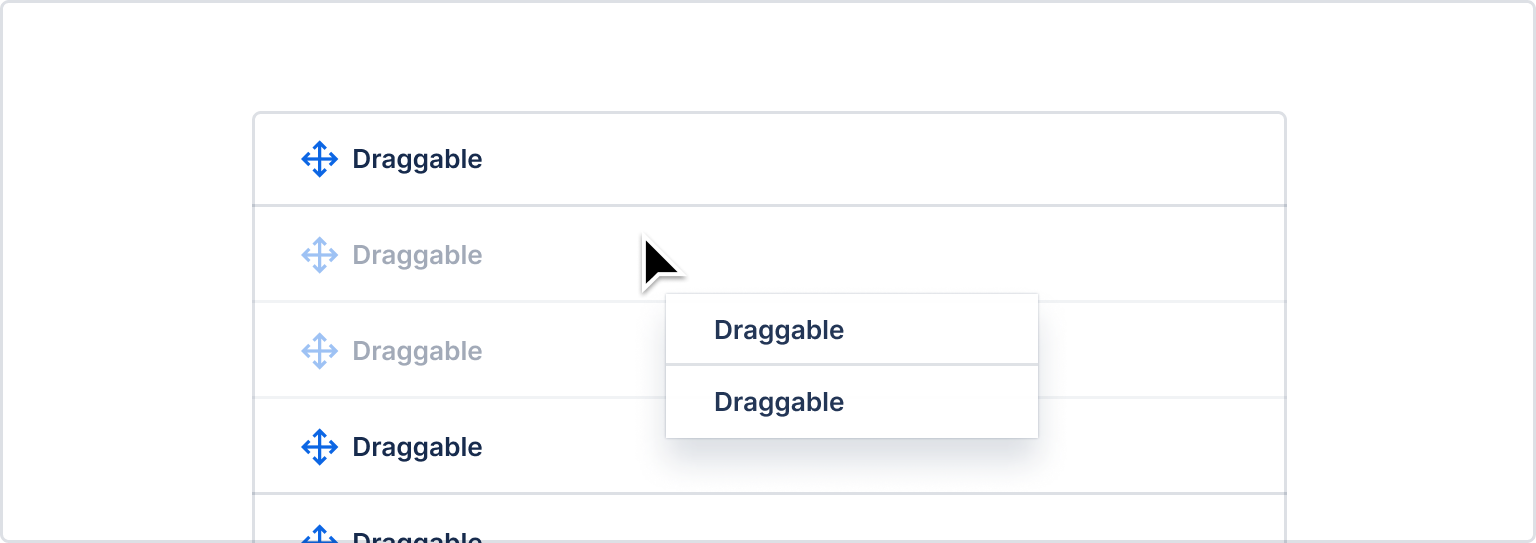The image size is (1536, 543).
Task: Click divider line between upper and lower floating items
Action: coord(852,365)
